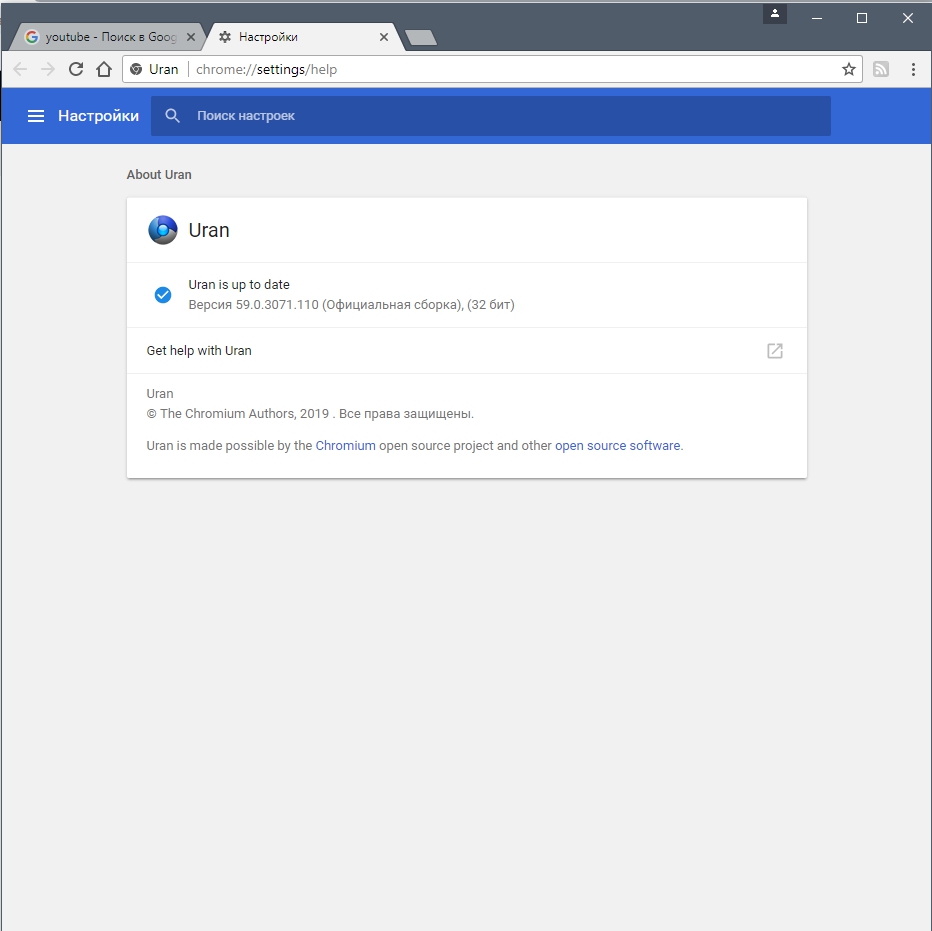Click the blue up-to-date checkmark

tap(163, 295)
